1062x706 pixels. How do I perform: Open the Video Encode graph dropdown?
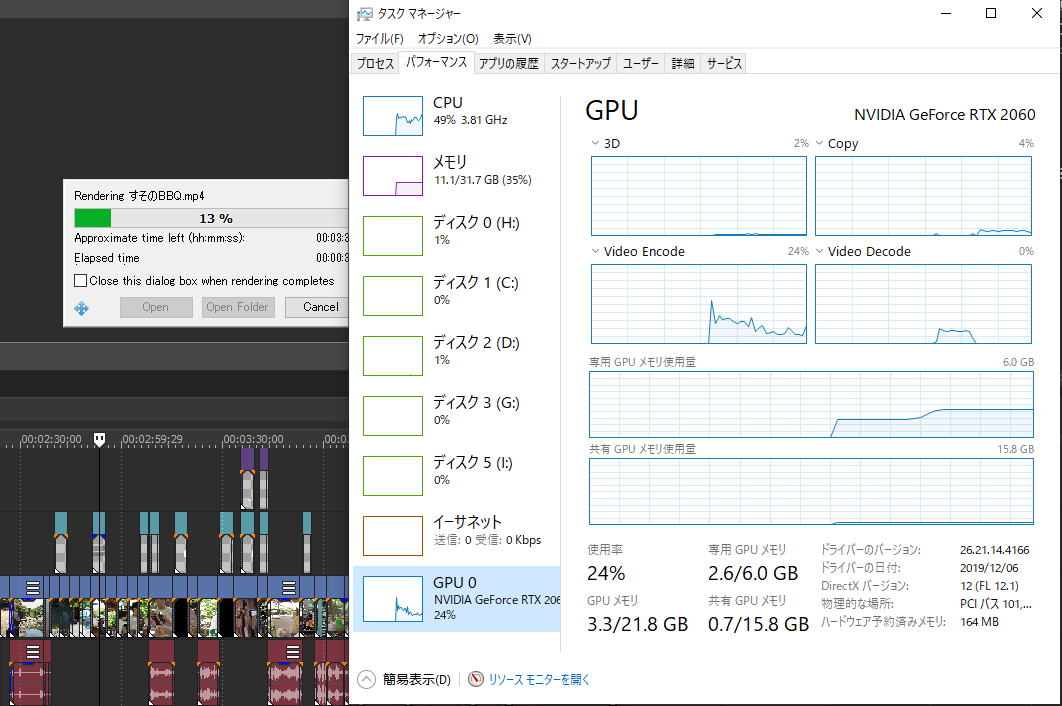click(x=596, y=252)
